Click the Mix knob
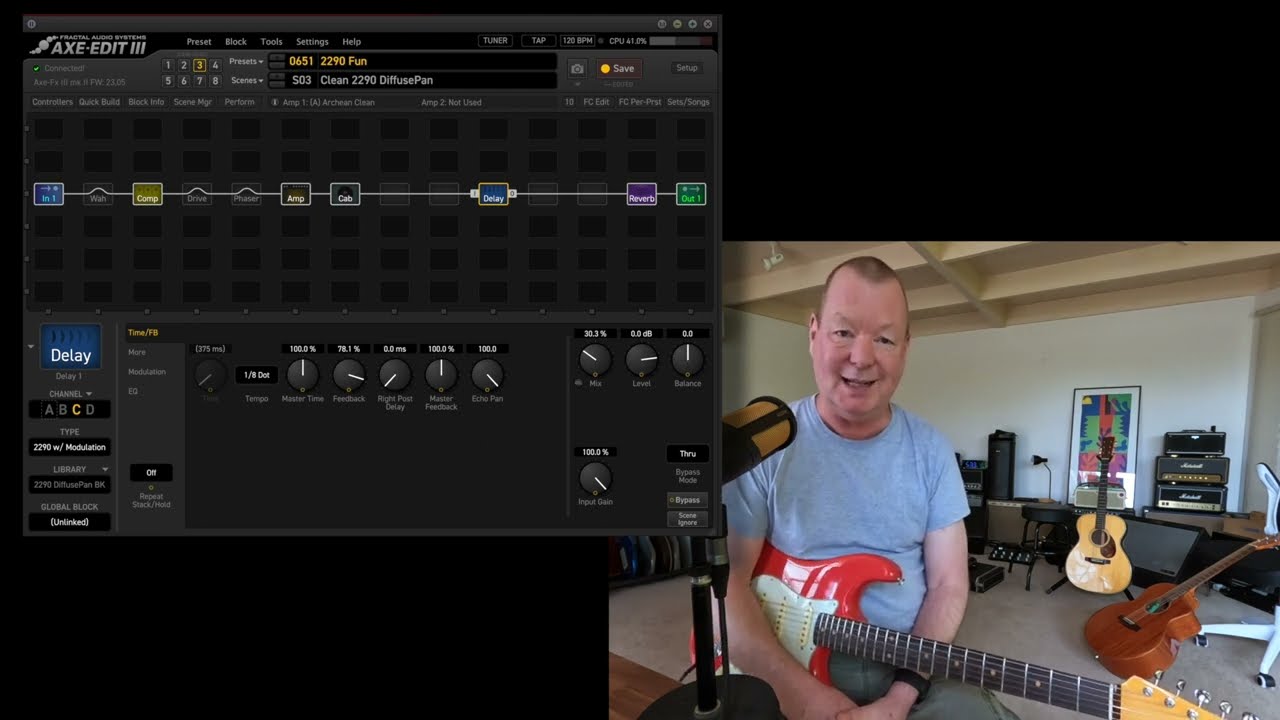 [595, 359]
